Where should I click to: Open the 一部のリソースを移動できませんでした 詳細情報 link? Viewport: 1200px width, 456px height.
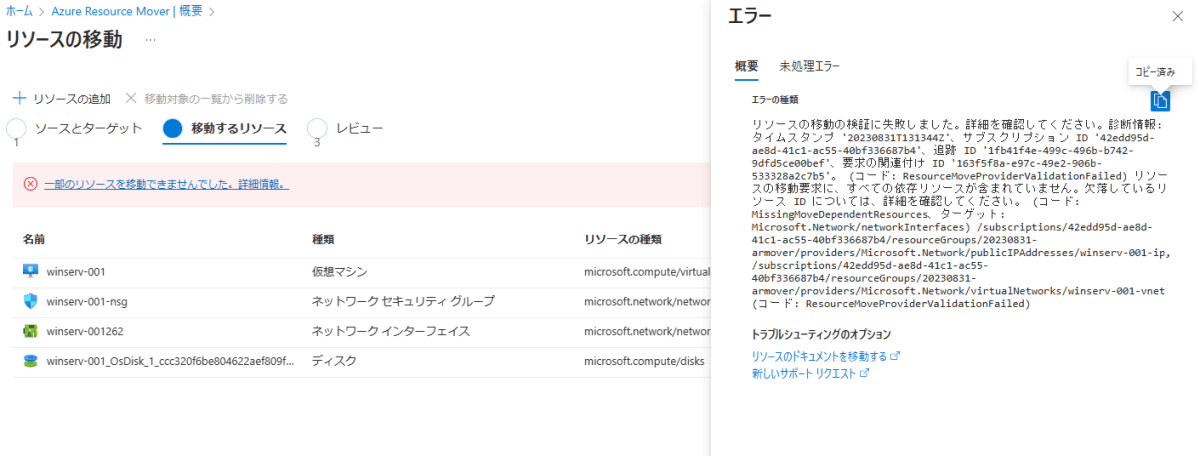click(x=166, y=184)
